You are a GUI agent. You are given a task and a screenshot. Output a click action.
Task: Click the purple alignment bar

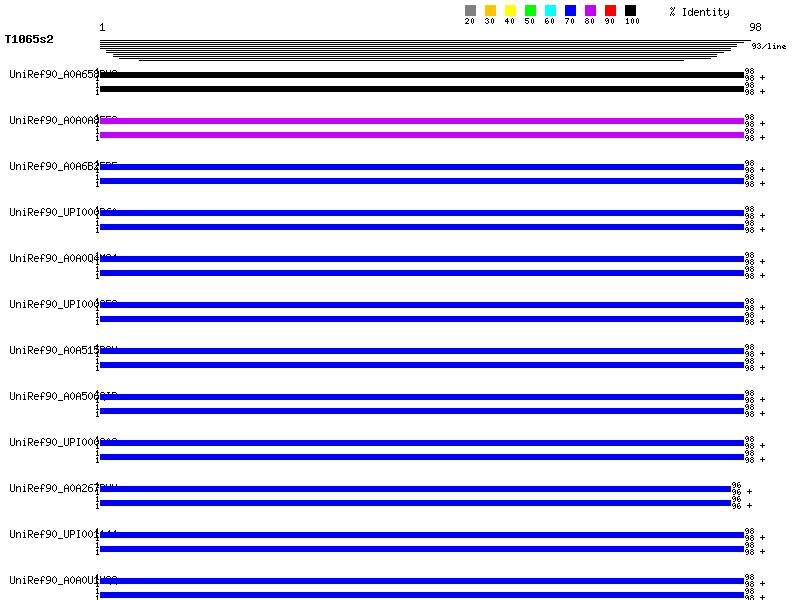[420, 121]
